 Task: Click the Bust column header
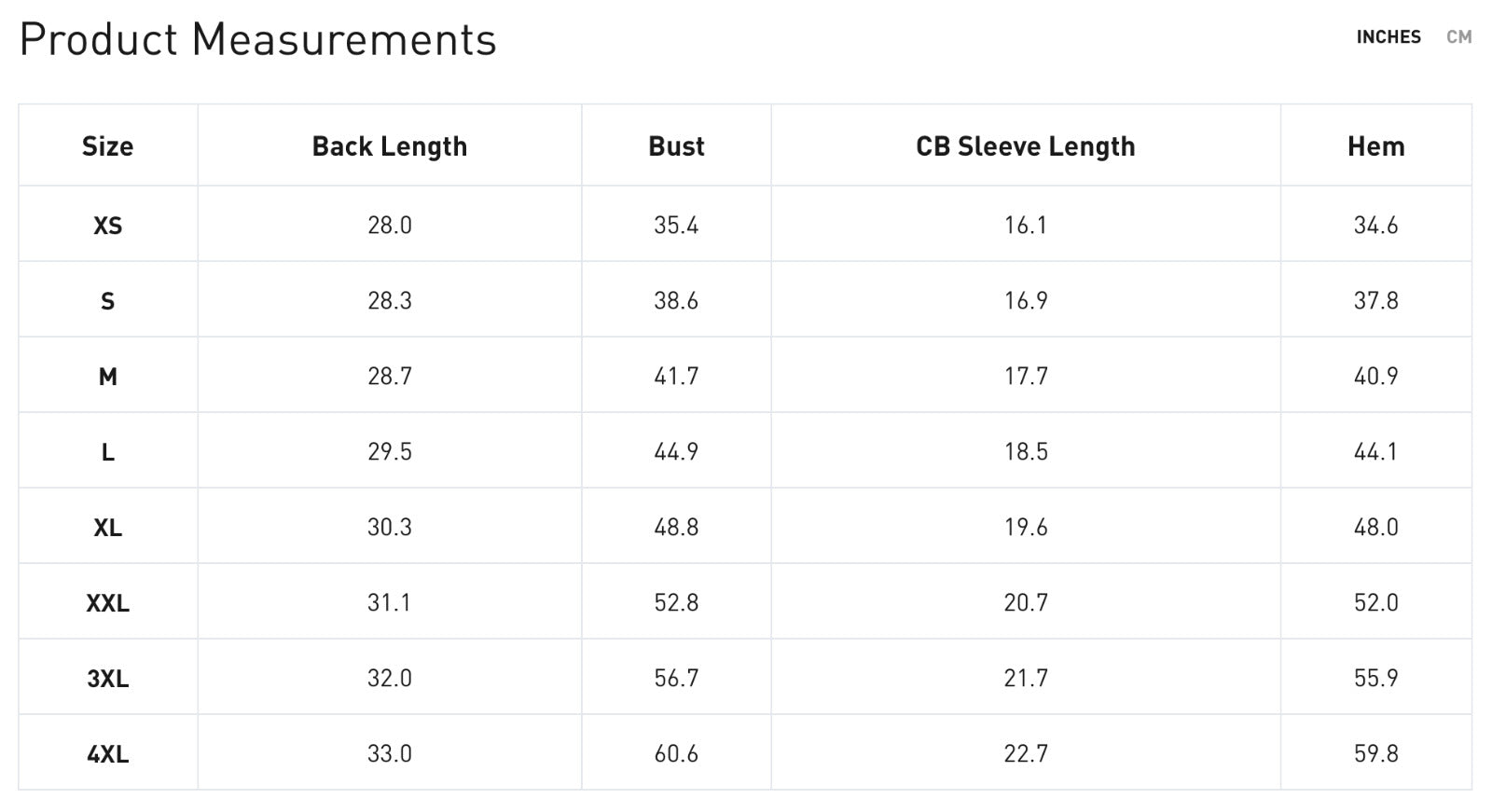[676, 146]
